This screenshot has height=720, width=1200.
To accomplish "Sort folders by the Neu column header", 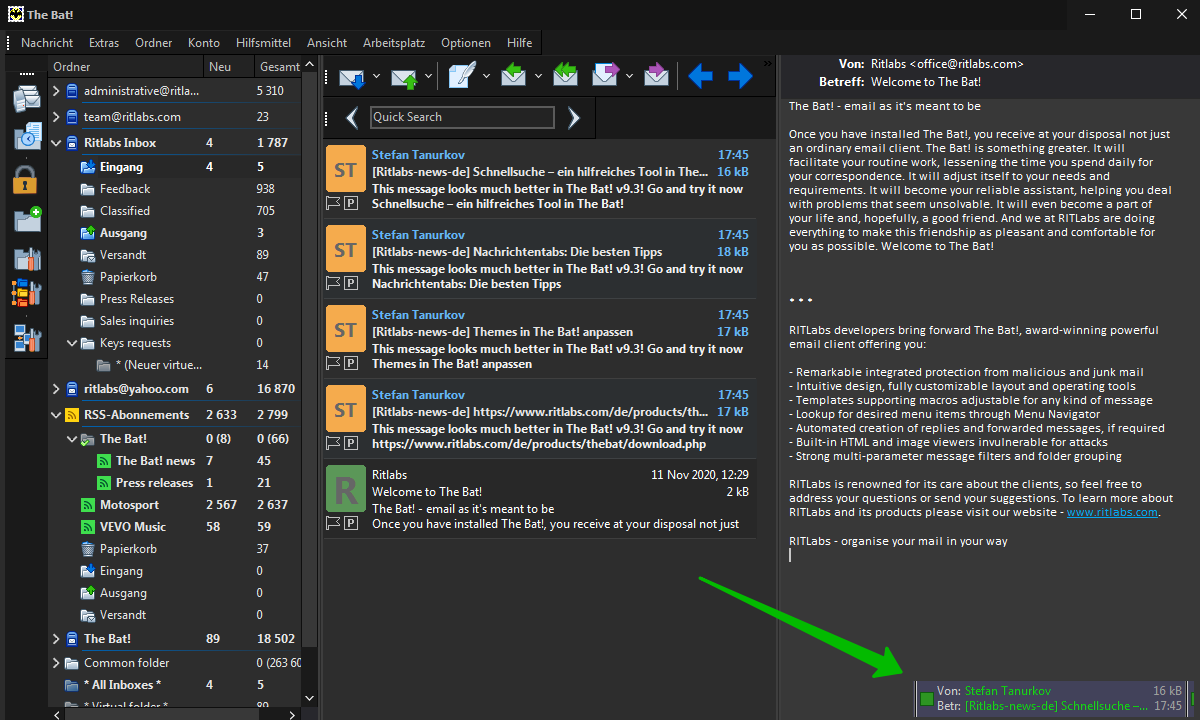I will point(226,67).
